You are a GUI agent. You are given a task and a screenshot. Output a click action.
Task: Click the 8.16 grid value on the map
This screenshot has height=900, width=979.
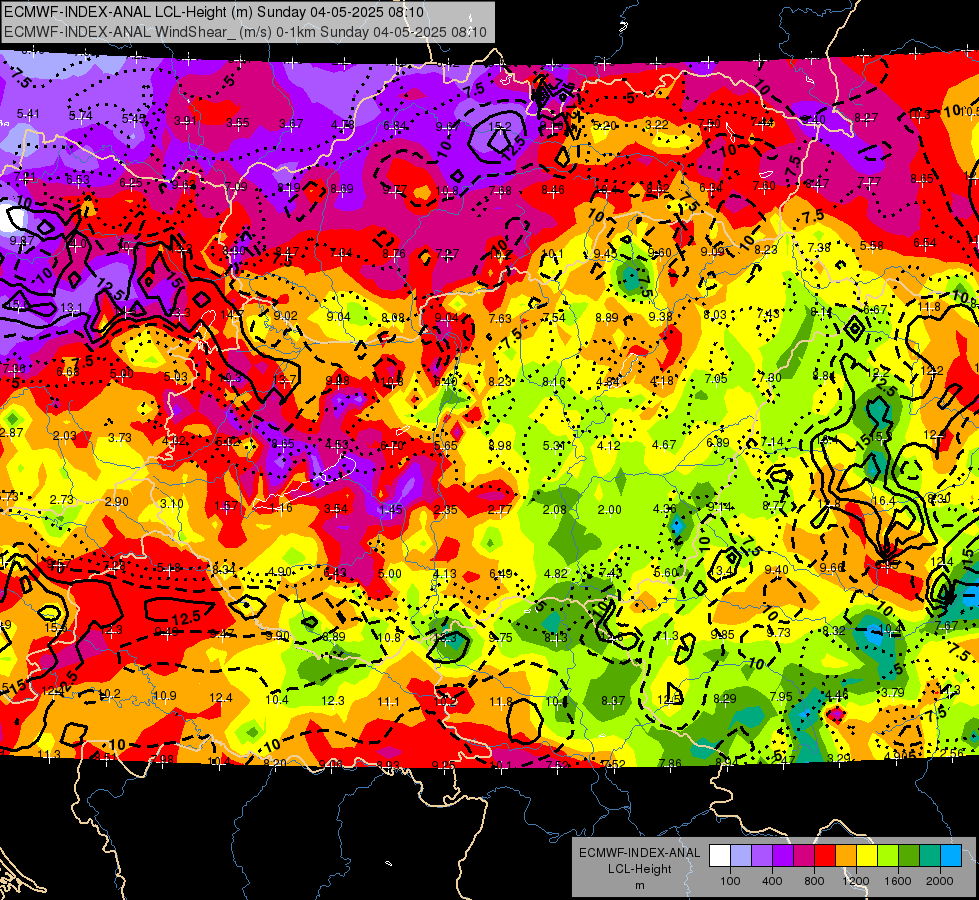(x=554, y=382)
